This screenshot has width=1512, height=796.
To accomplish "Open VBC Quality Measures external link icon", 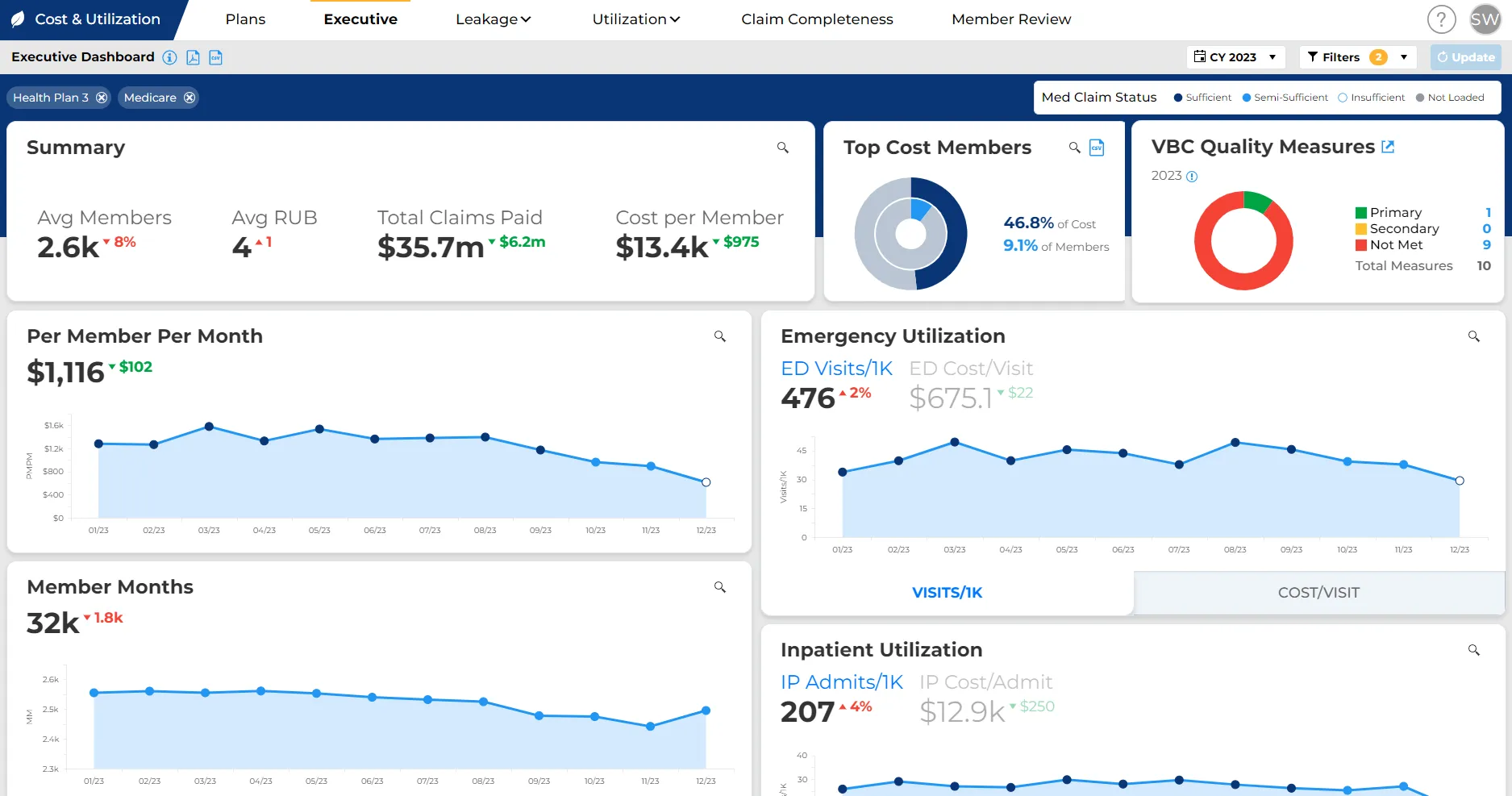I will click(x=1388, y=147).
